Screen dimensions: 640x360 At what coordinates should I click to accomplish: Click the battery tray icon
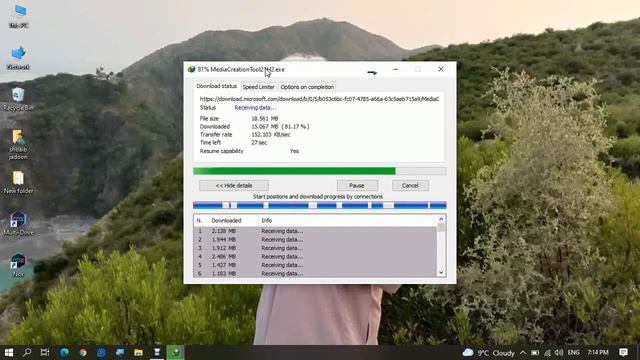pyautogui.click(x=535, y=353)
